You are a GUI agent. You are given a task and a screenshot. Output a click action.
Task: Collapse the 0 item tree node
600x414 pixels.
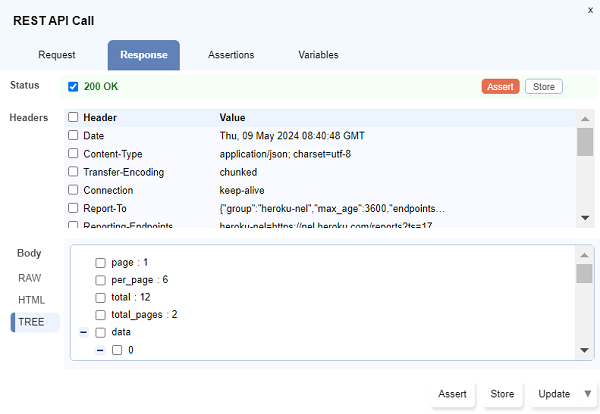click(x=100, y=350)
